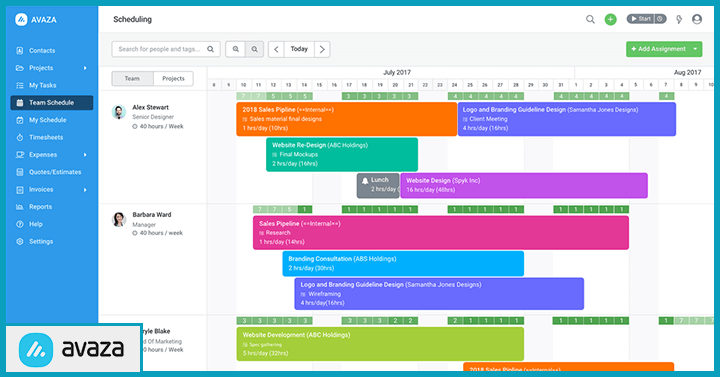Click the Expenses icon in sidebar
The height and width of the screenshot is (377, 720).
(20, 155)
